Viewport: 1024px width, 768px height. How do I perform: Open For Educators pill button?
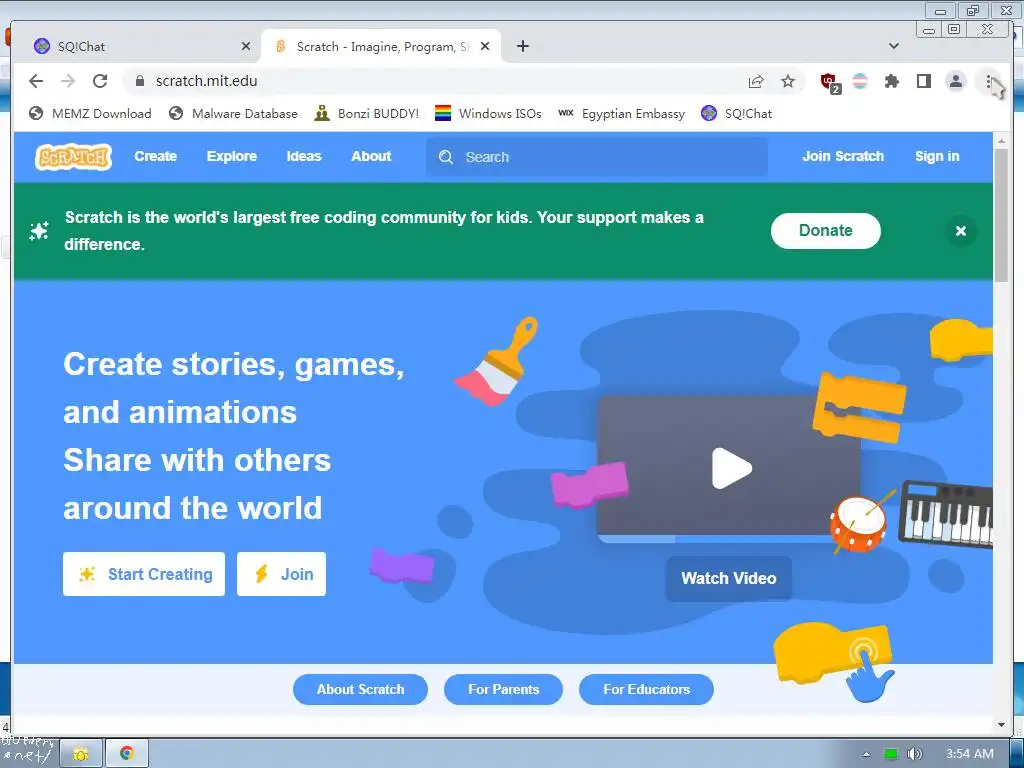(x=647, y=690)
